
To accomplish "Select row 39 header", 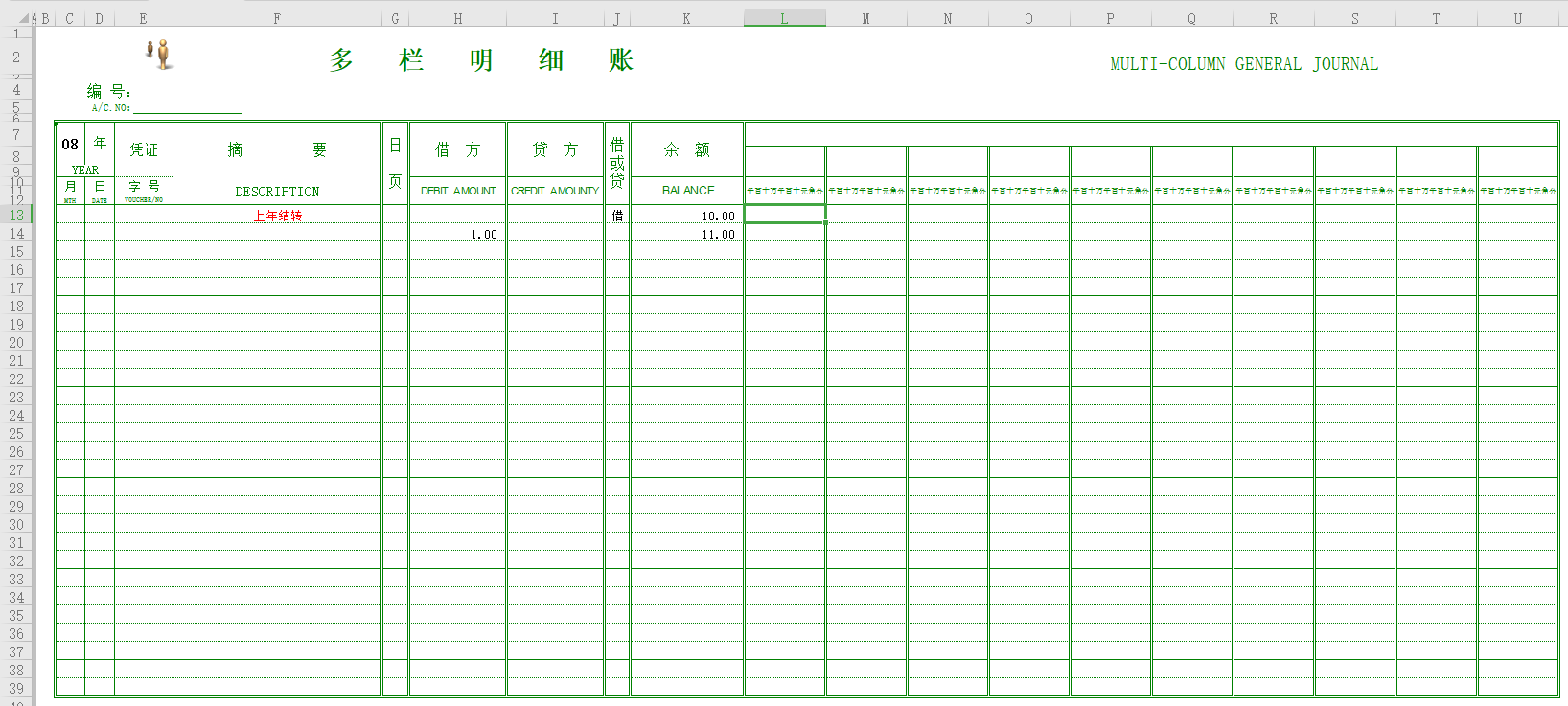I will pos(16,688).
